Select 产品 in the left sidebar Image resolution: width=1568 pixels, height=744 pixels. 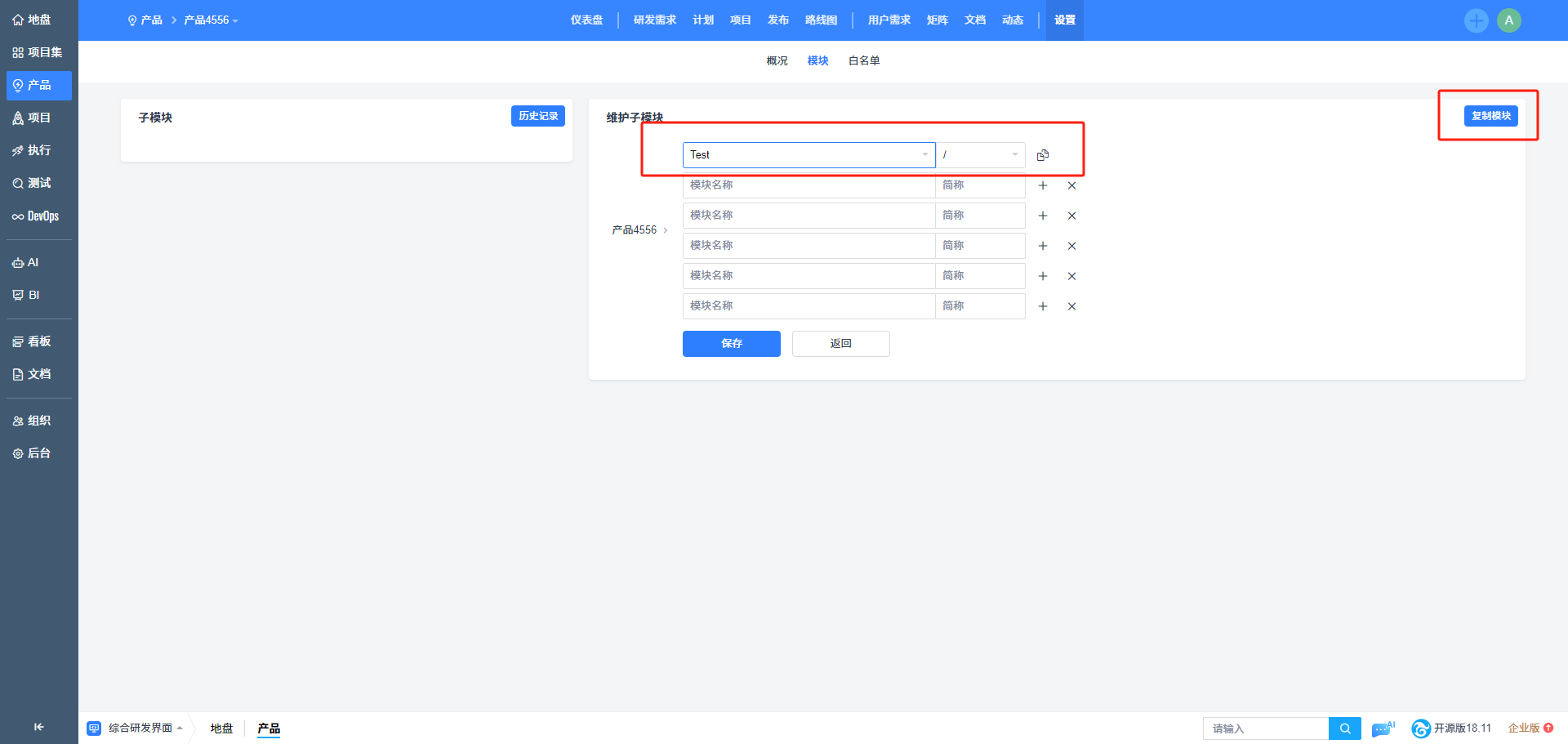click(38, 85)
